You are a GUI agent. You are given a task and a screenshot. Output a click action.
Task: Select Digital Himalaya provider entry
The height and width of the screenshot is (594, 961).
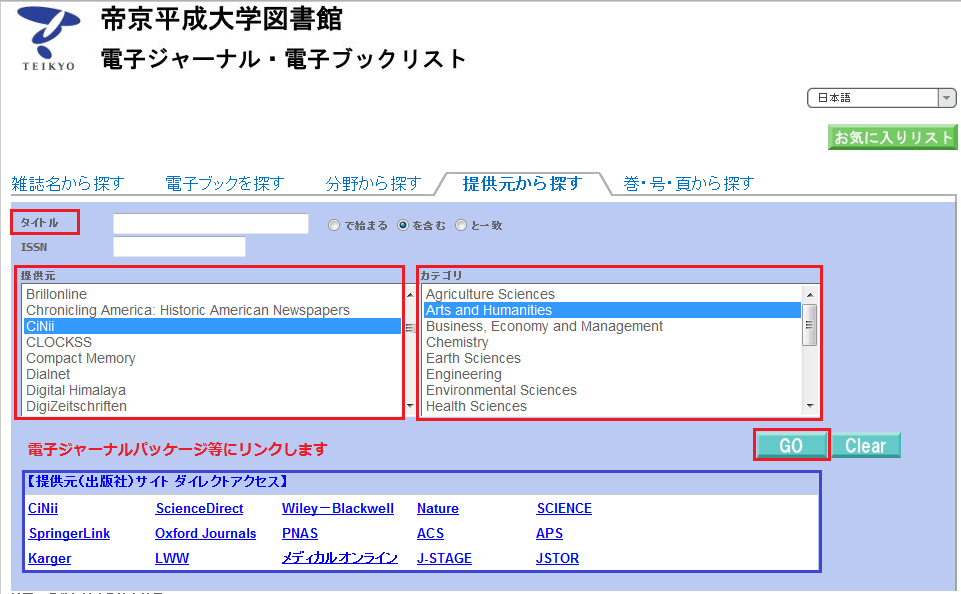[x=212, y=390]
